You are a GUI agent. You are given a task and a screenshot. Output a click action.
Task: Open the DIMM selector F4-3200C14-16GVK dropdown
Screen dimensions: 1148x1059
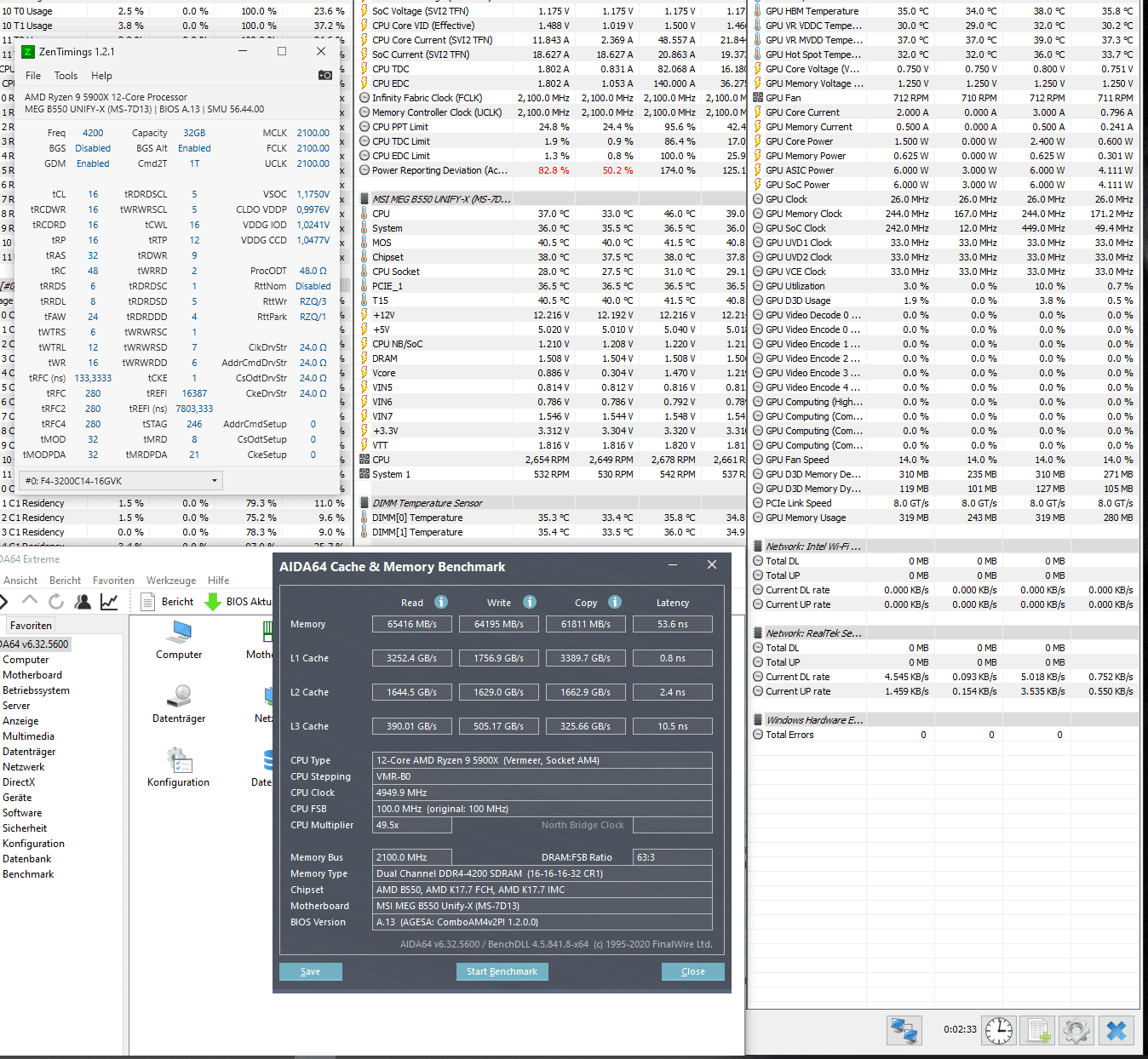click(121, 481)
